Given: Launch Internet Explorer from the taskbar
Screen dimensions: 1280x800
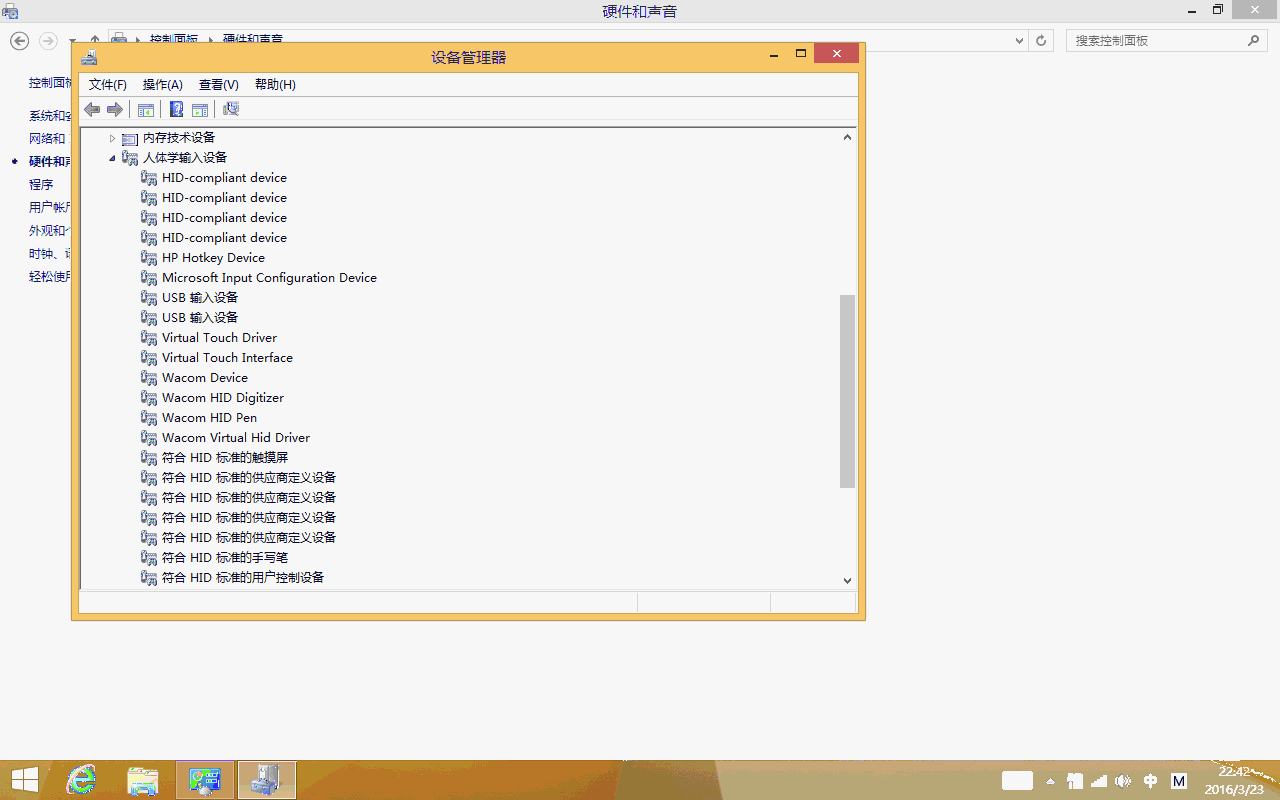Looking at the screenshot, I should click(x=81, y=780).
